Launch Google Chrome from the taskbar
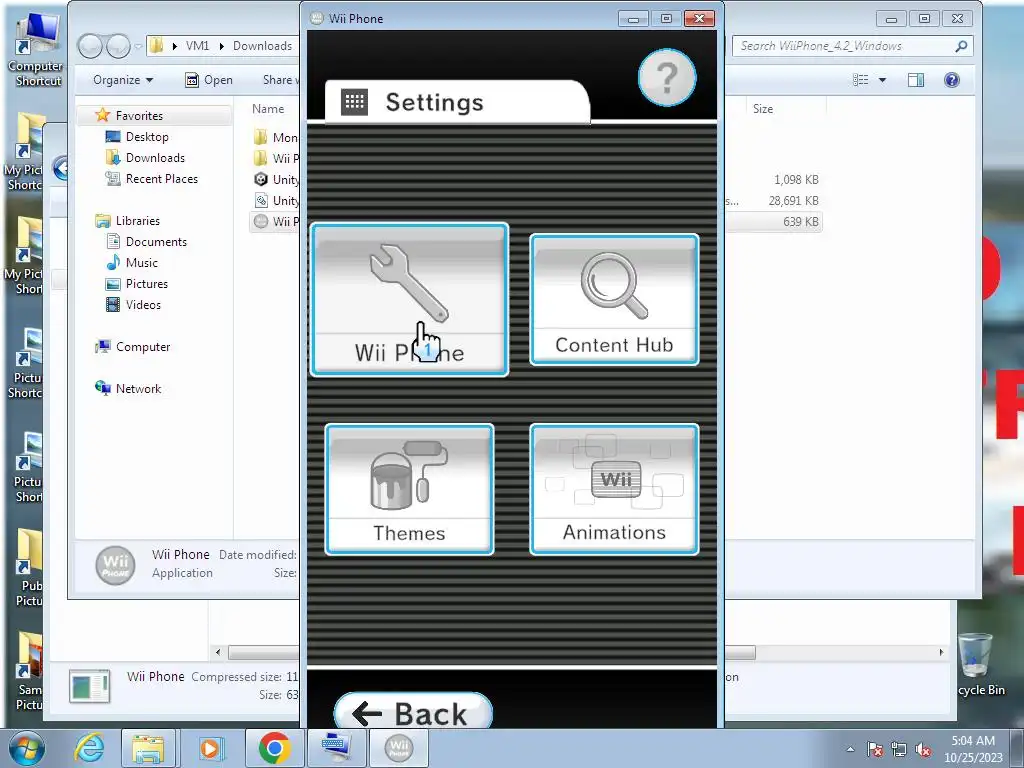Screen dimensions: 1024x768 coord(274,748)
